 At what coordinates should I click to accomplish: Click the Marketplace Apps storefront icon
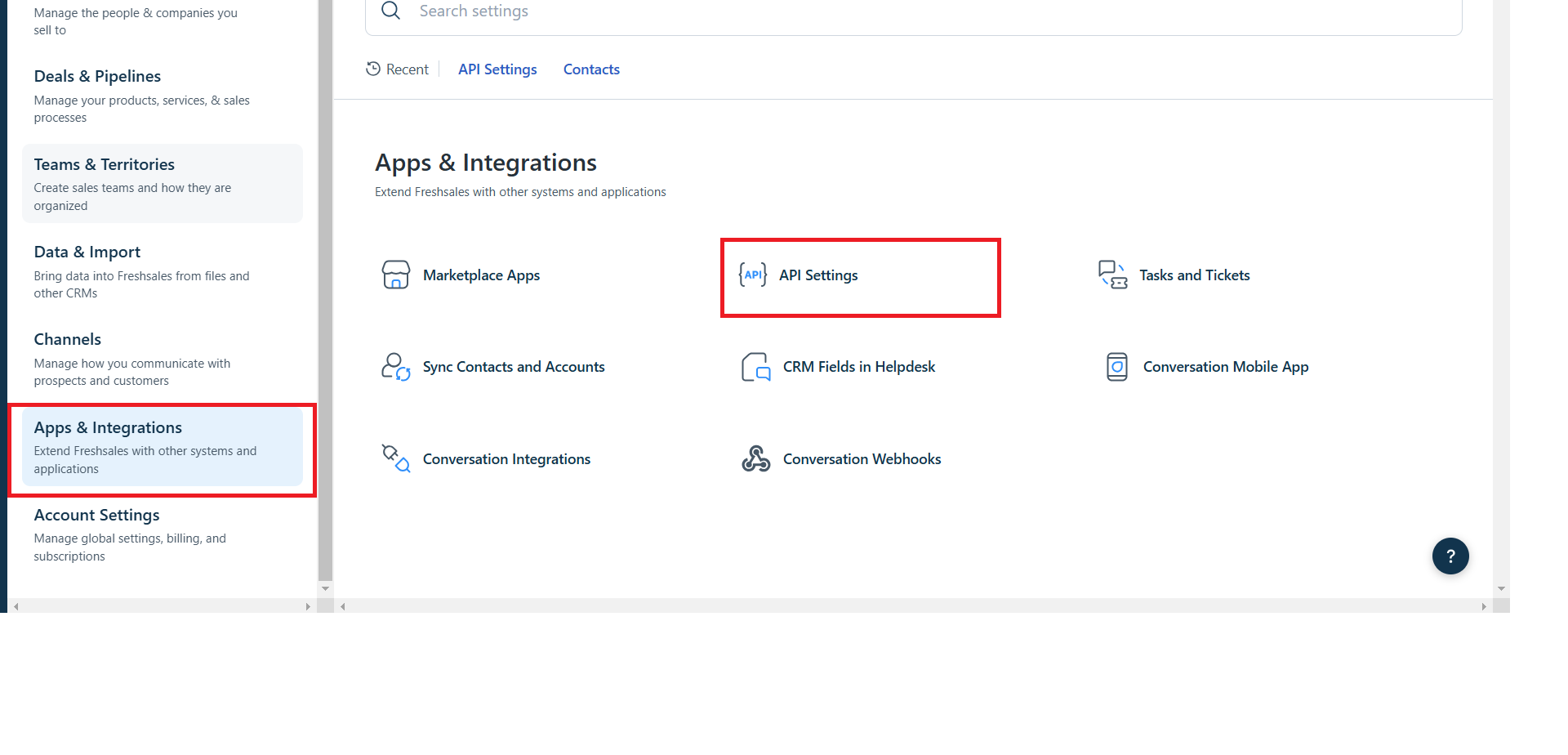(395, 275)
